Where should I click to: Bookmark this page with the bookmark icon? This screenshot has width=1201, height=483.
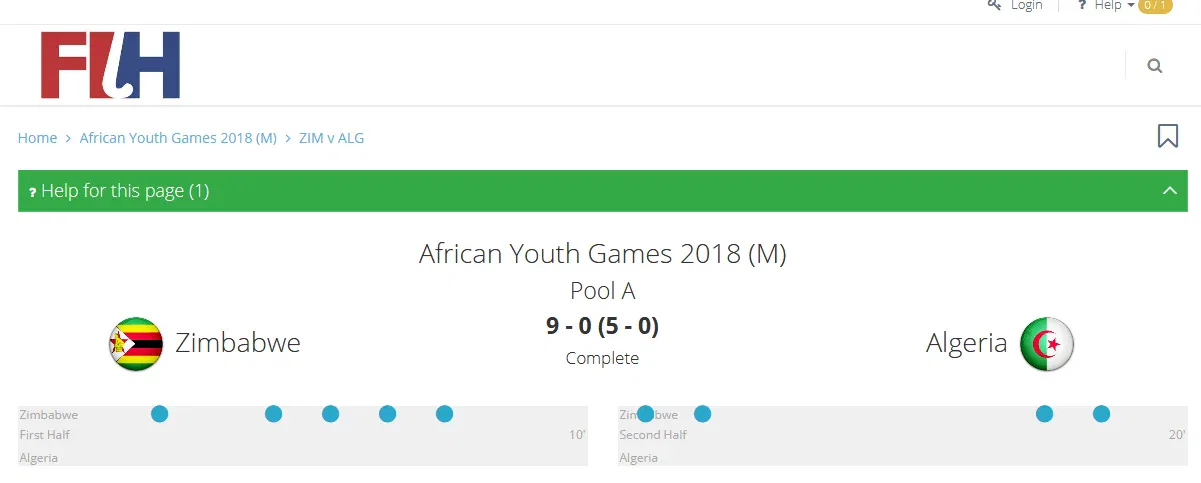tap(1167, 136)
